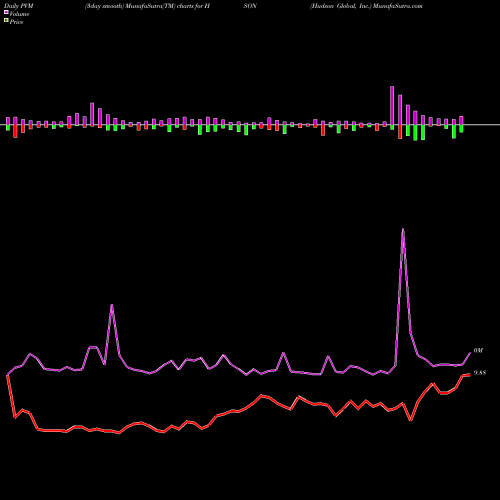The image size is (500, 500).
Task: Click the right end of the red price line
Action: pyautogui.click(x=470, y=375)
